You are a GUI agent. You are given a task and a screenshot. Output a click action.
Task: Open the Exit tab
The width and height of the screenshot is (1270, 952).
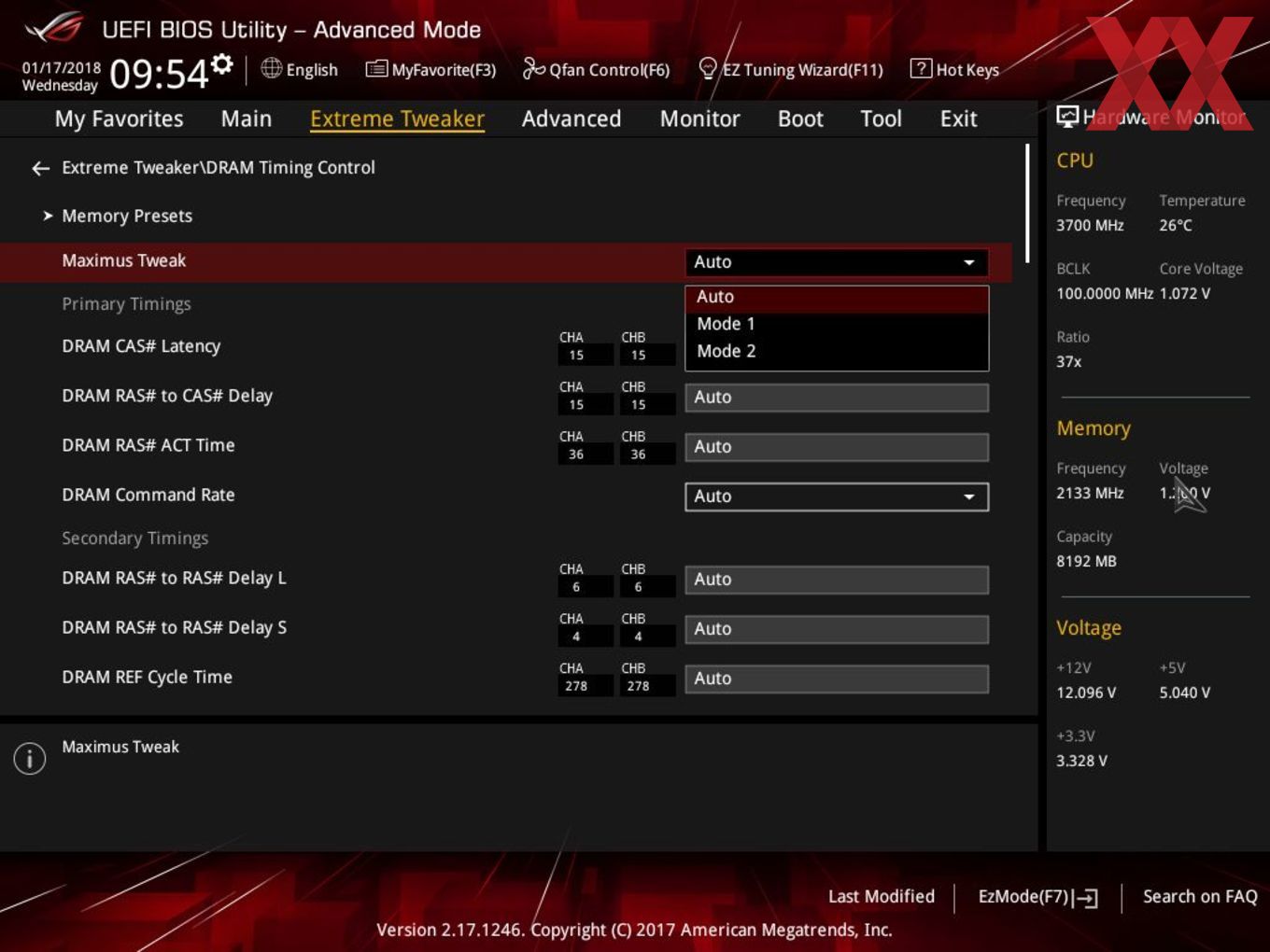coord(958,119)
